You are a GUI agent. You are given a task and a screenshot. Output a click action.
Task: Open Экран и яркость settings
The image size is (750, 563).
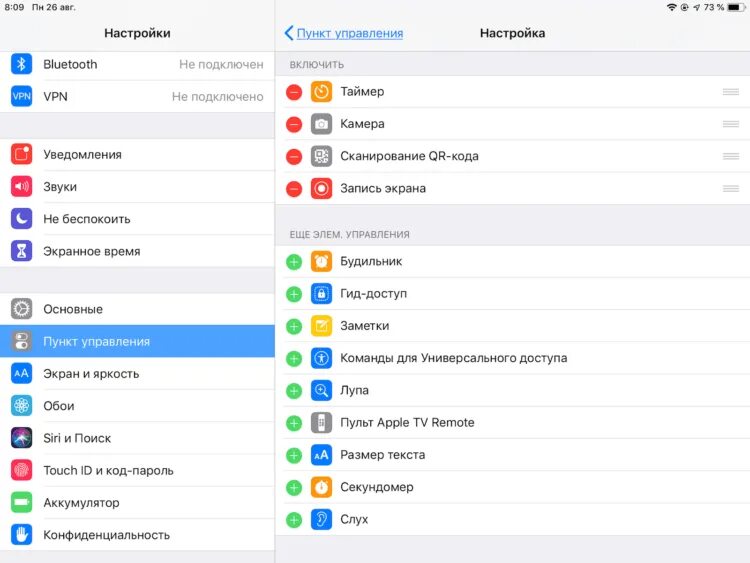pyautogui.click(x=91, y=374)
